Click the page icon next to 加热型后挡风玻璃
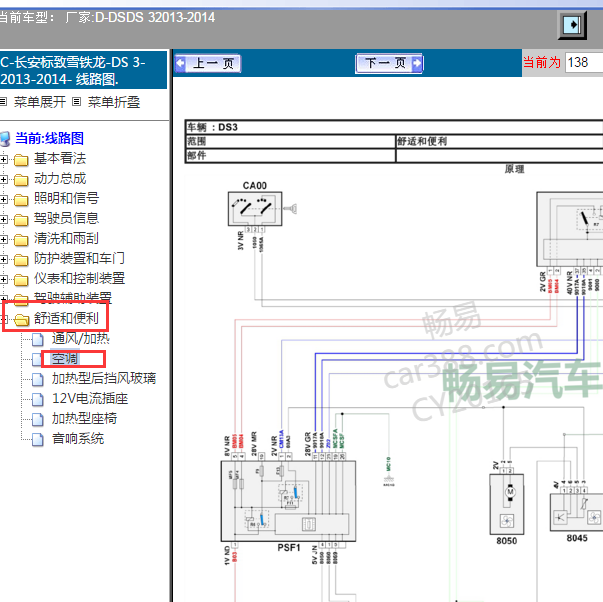Viewport: 603px width, 602px height. (37, 379)
